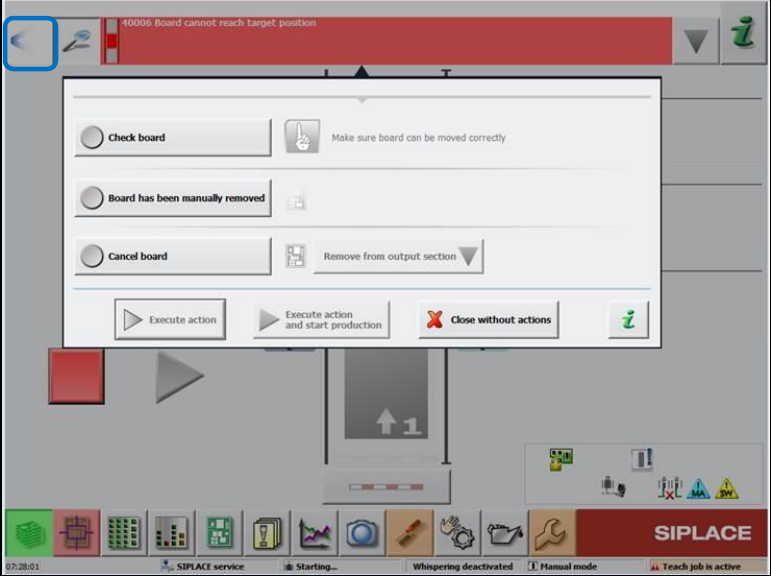The width and height of the screenshot is (771, 576).
Task: Click the locked board status icon
Action: click(x=561, y=459)
